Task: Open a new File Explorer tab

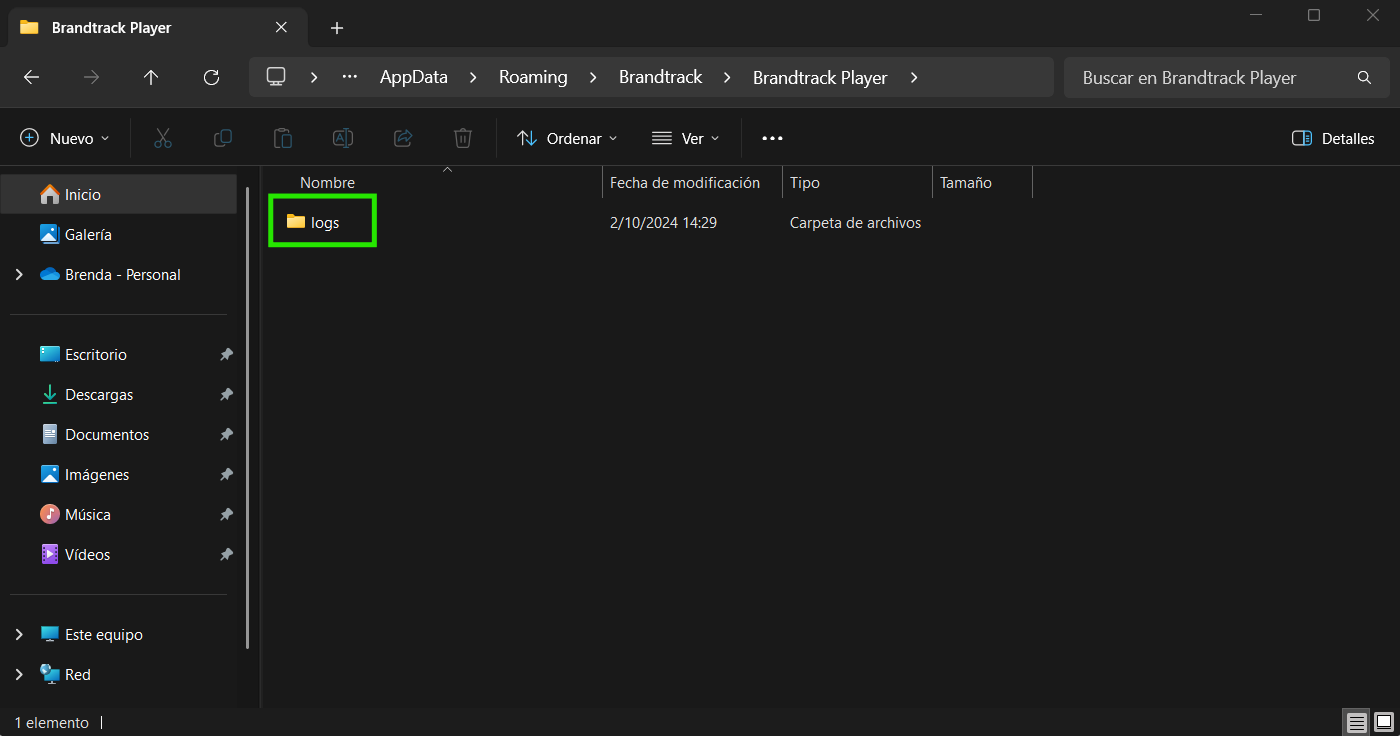Action: (x=337, y=28)
